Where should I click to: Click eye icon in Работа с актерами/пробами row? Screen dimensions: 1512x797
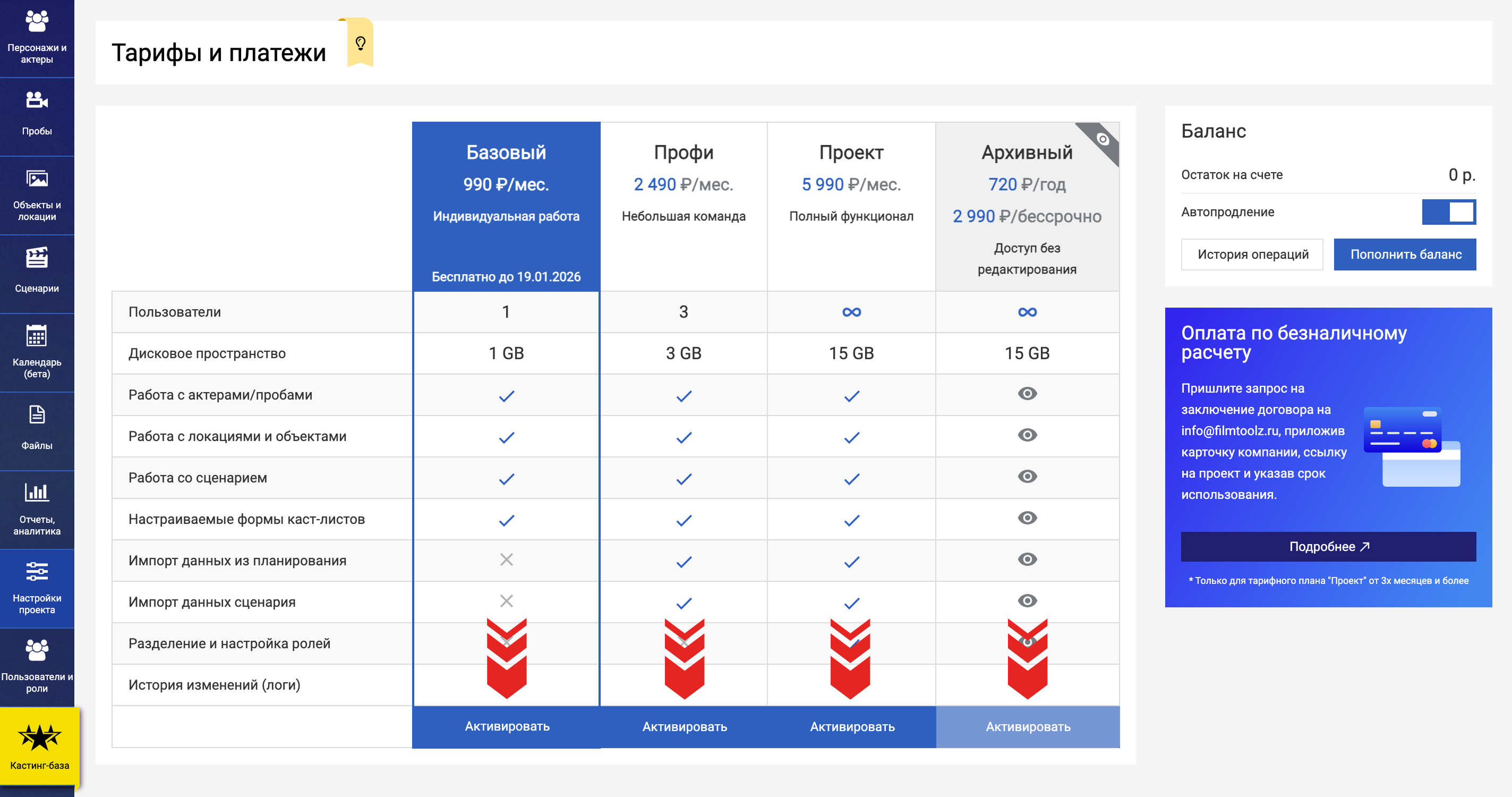pyautogui.click(x=1027, y=394)
